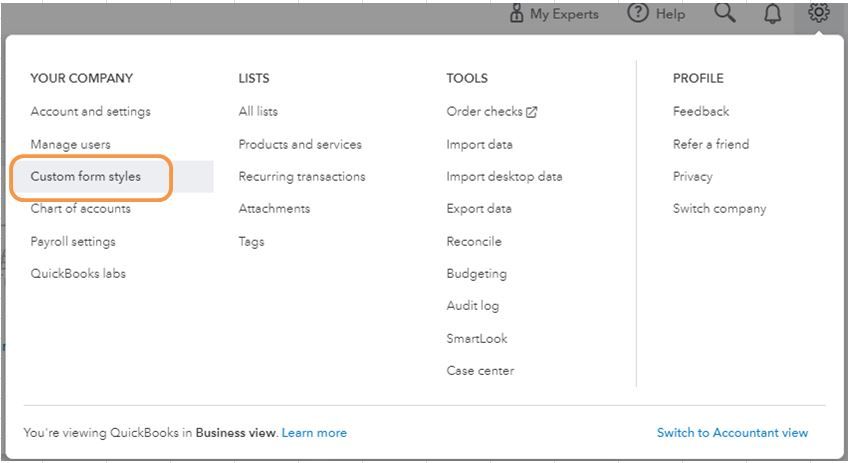The width and height of the screenshot is (848, 463).
Task: Open Account and settings
Action: [x=90, y=112]
